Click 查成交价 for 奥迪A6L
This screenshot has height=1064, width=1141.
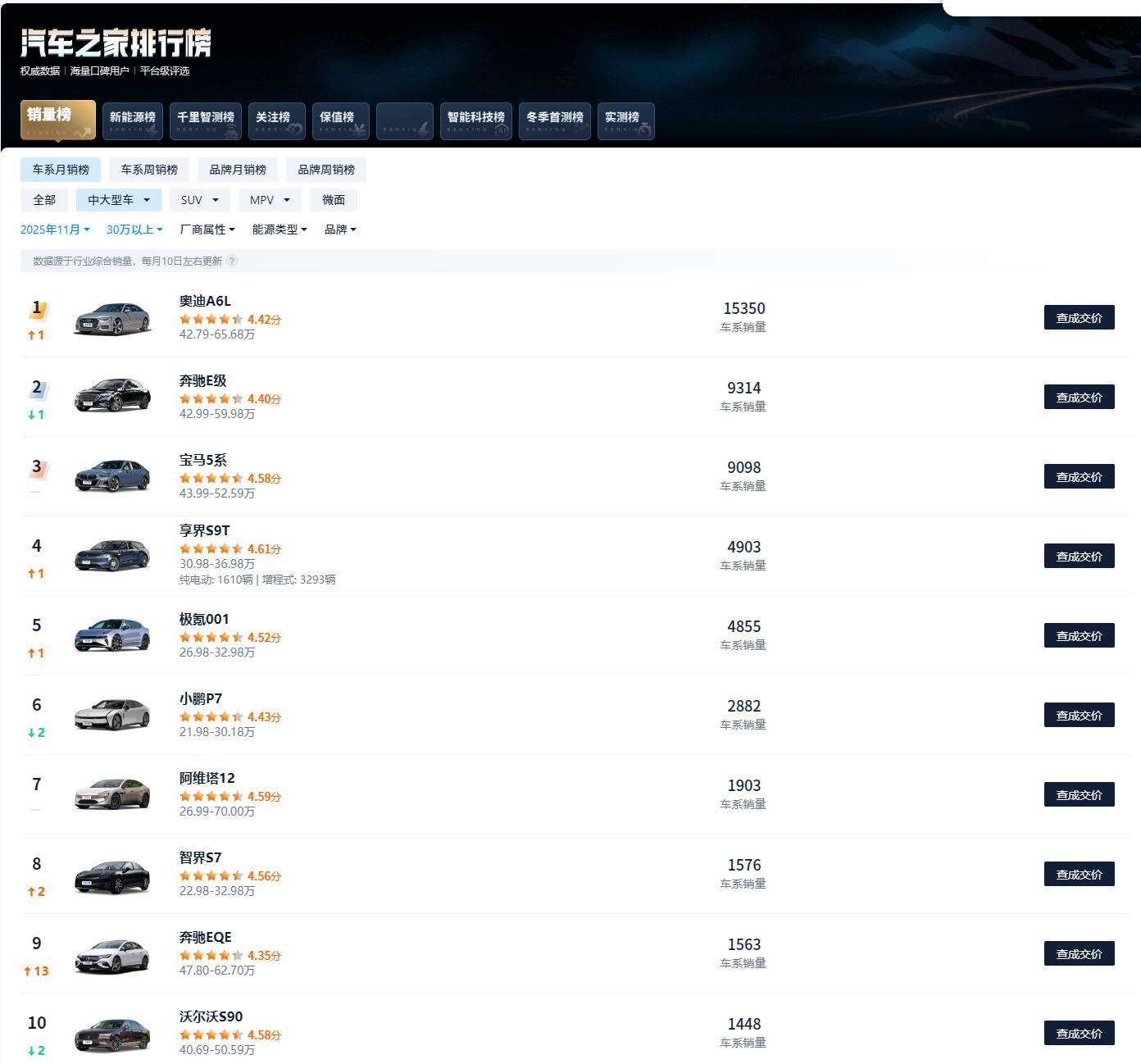click(x=1079, y=316)
